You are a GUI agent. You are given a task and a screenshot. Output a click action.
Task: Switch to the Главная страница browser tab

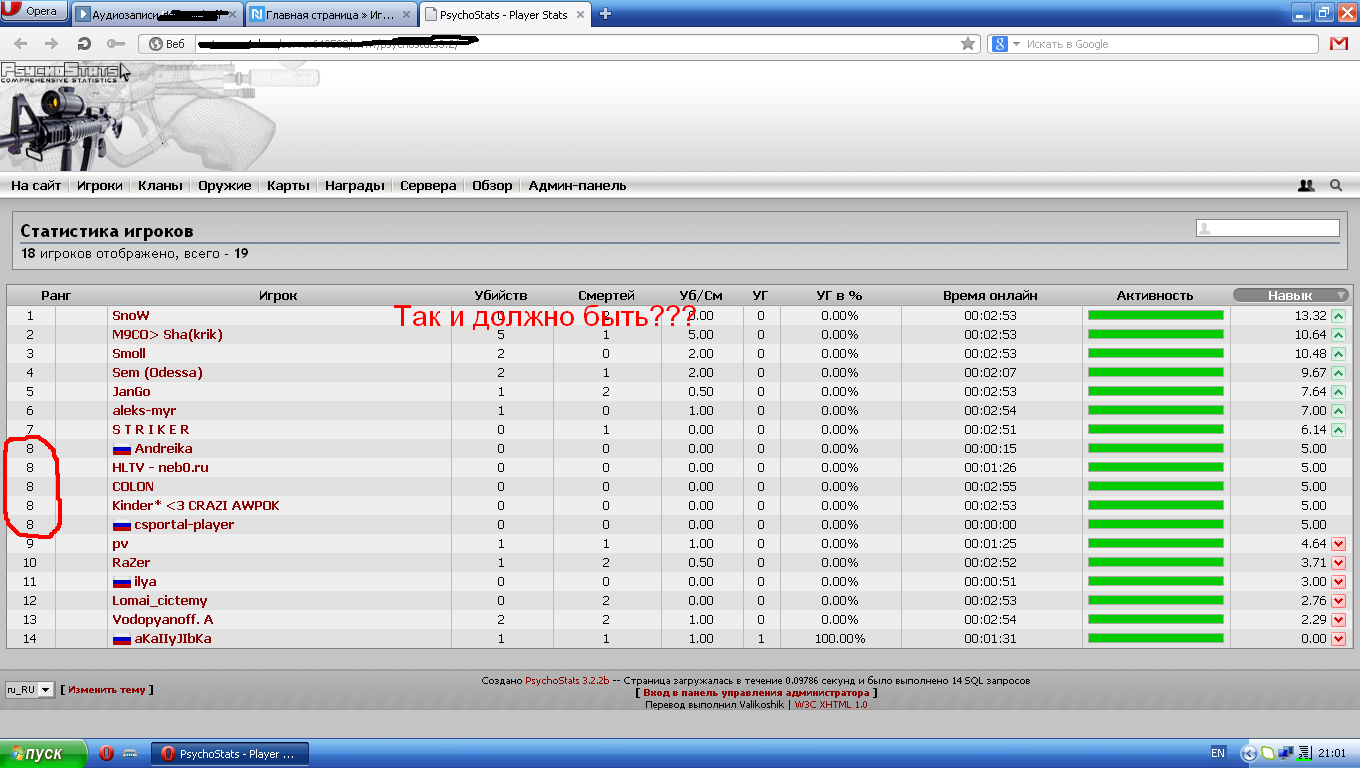(x=330, y=15)
